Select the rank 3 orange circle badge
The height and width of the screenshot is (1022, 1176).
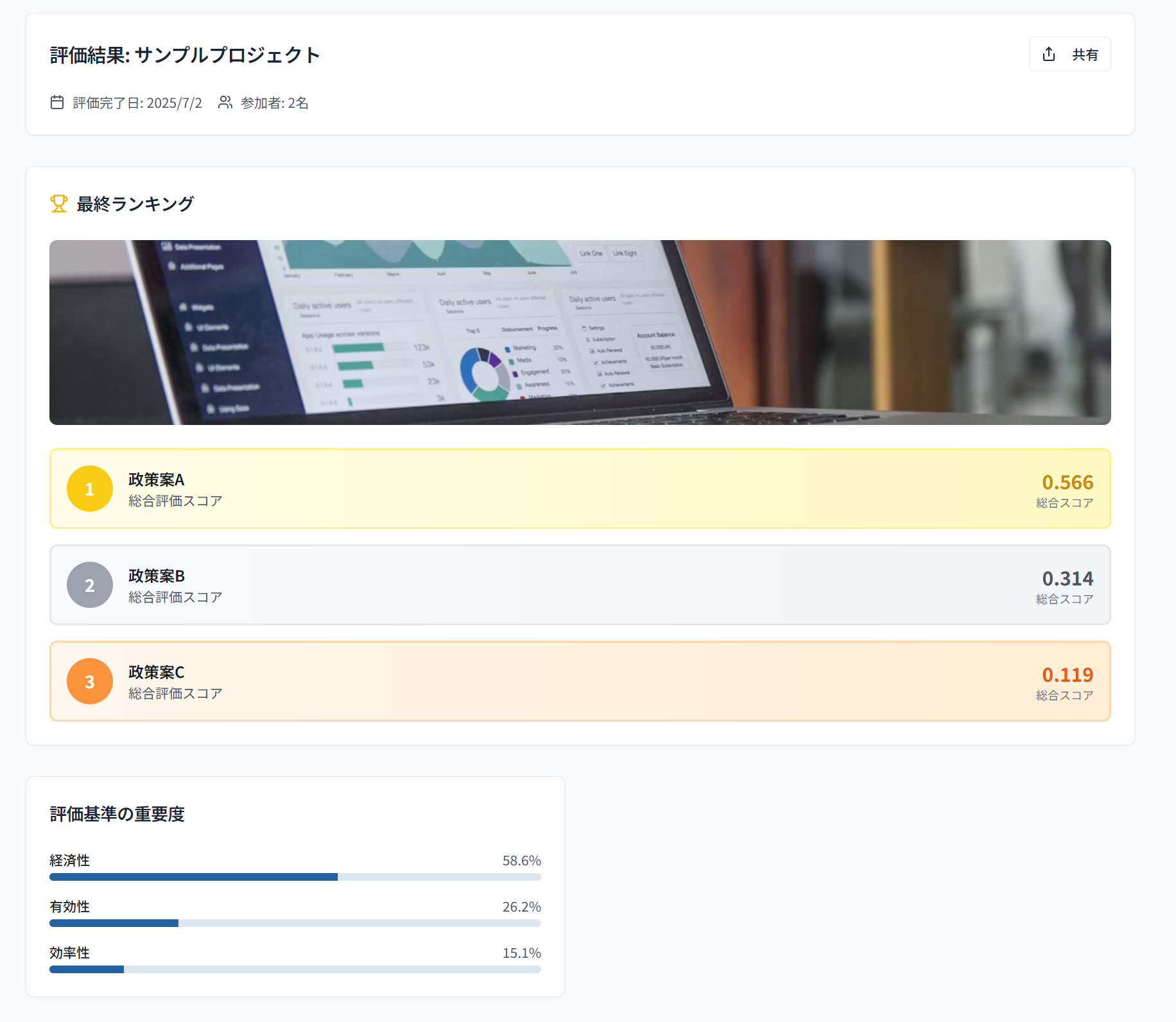(90, 681)
